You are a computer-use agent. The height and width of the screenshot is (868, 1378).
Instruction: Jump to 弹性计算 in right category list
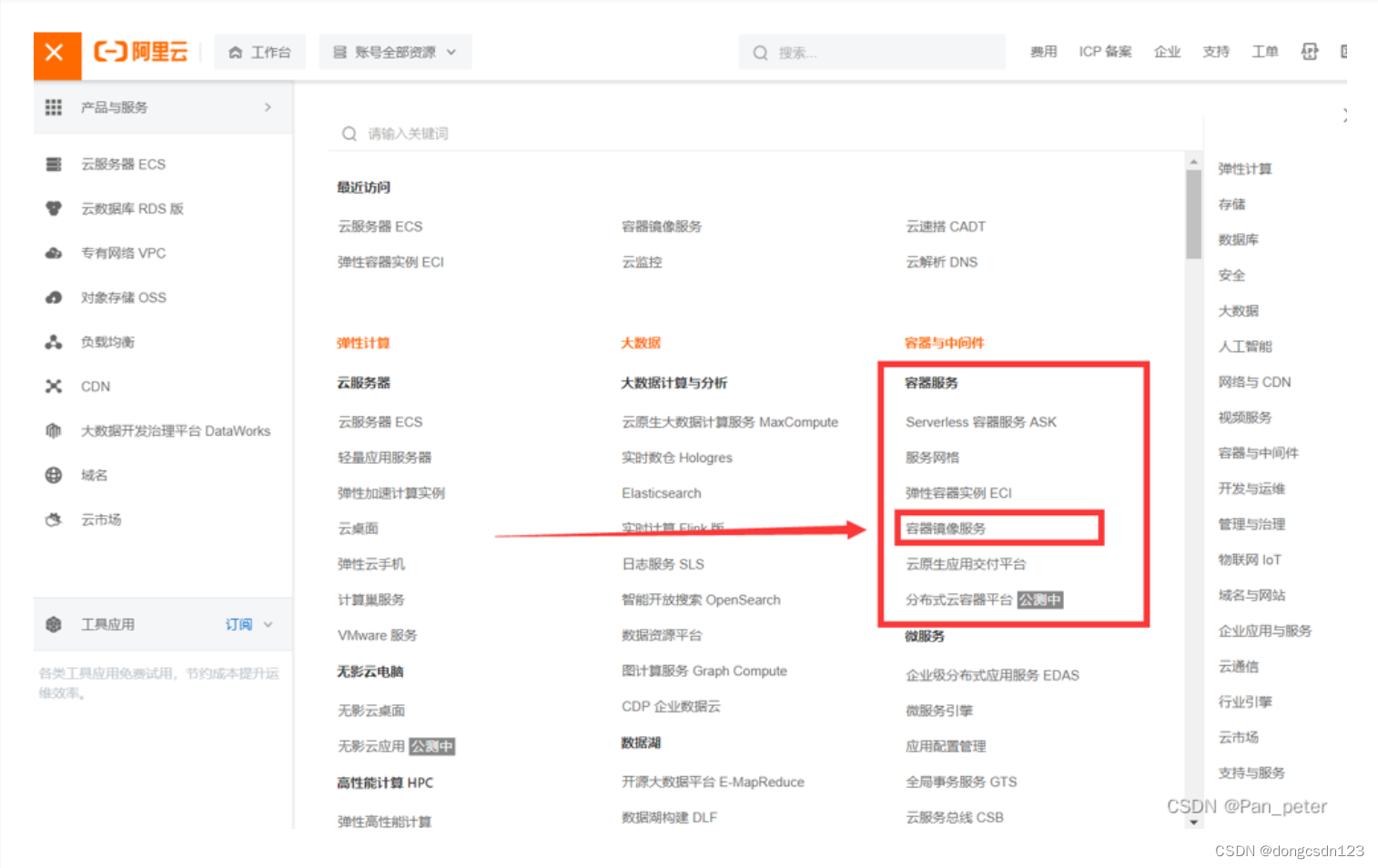[x=1245, y=169]
